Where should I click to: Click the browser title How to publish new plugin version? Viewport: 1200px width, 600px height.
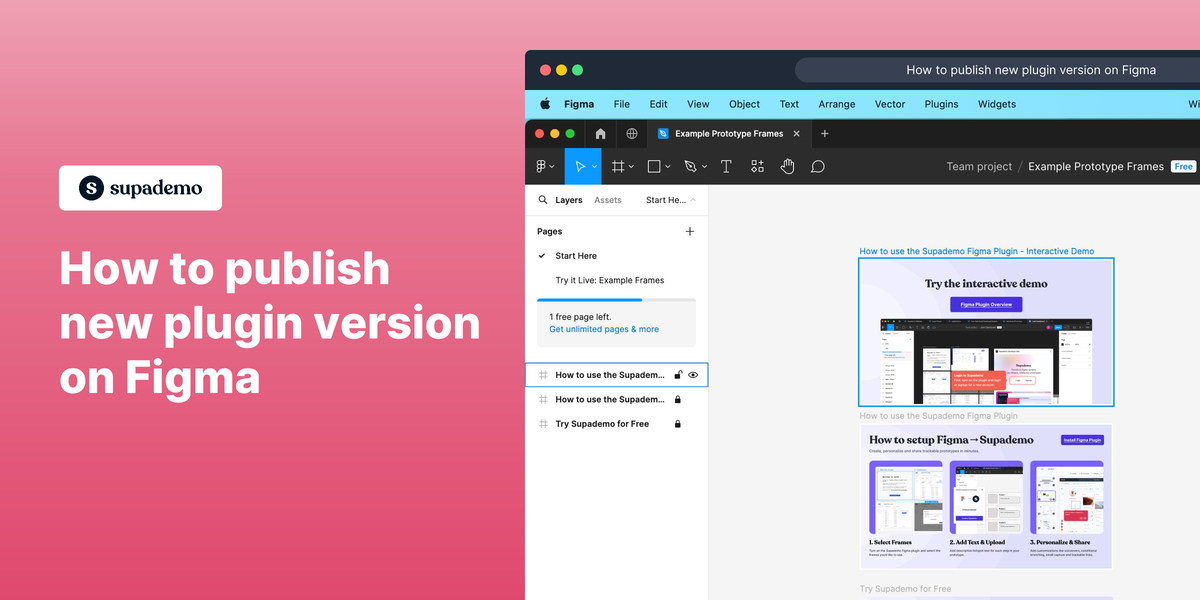1031,70
